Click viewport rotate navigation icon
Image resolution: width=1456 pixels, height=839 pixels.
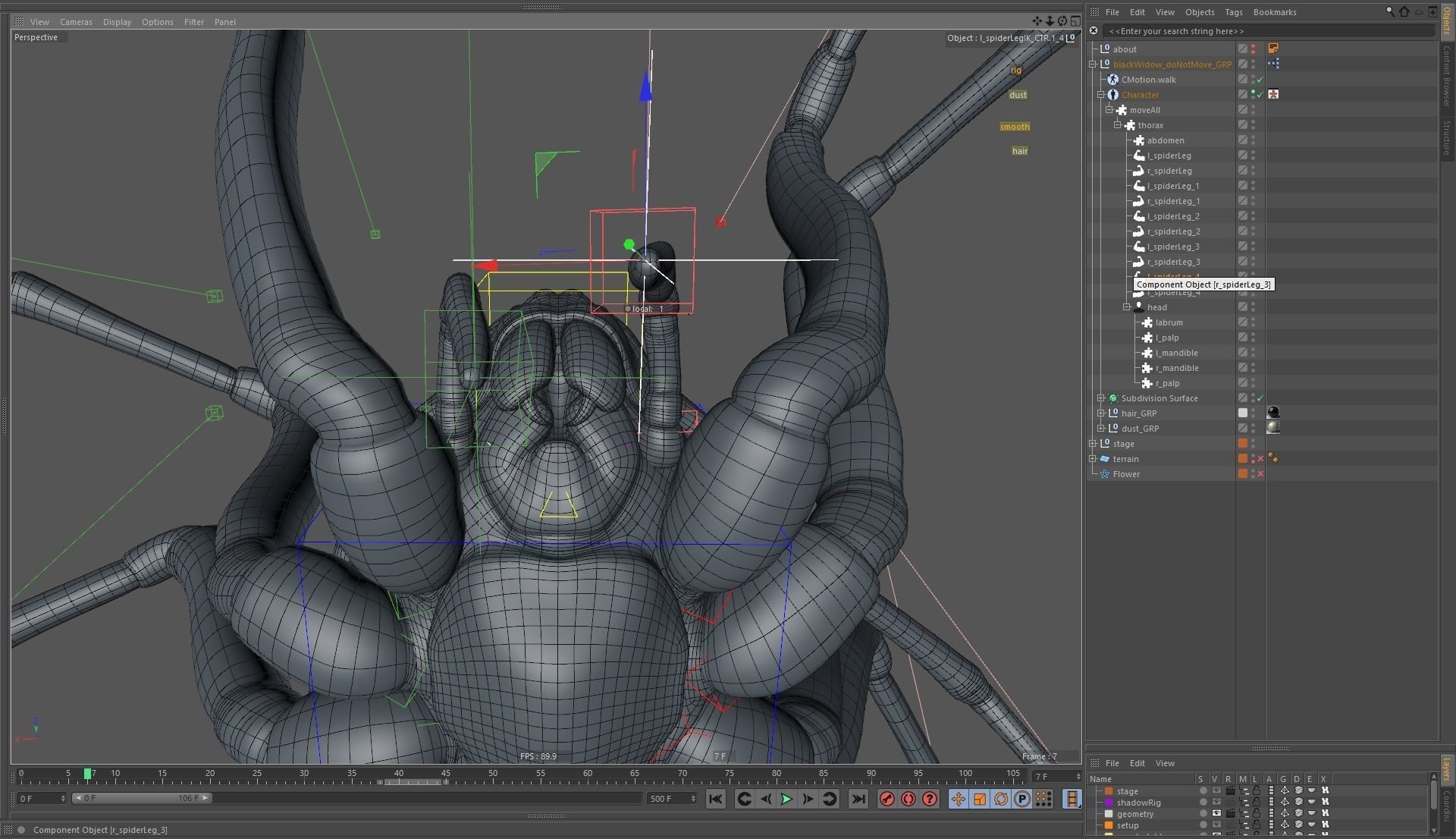[x=1062, y=21]
